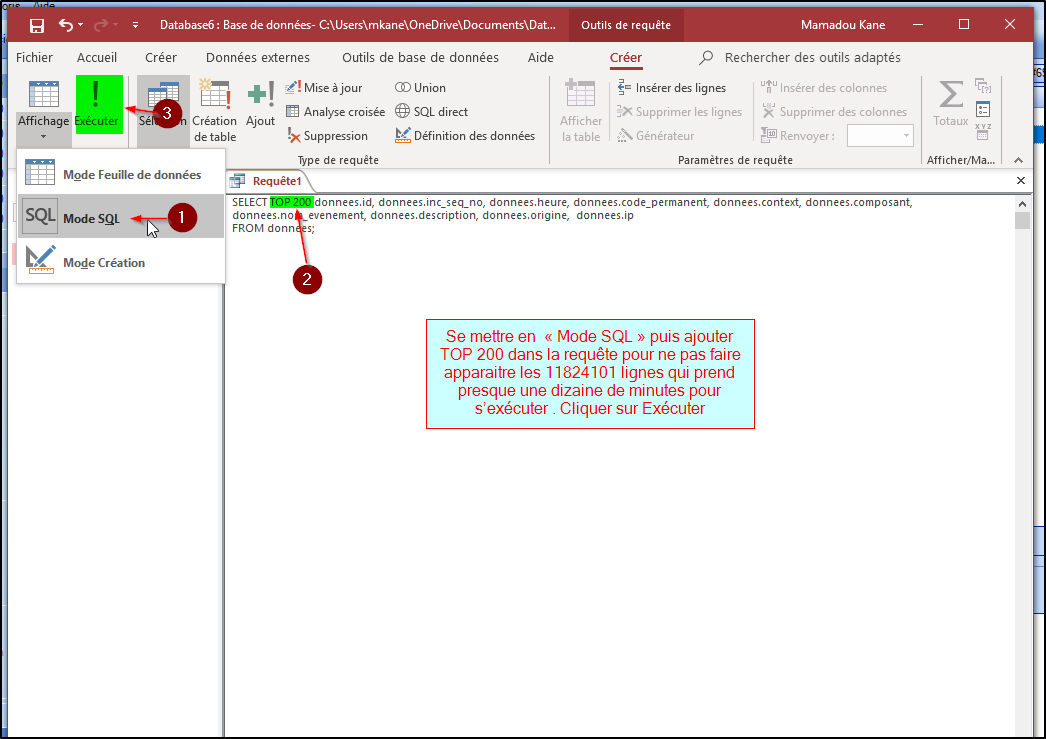Viewport: 1046px width, 739px height.
Task: Click Définition des données query option
Action: [x=465, y=136]
